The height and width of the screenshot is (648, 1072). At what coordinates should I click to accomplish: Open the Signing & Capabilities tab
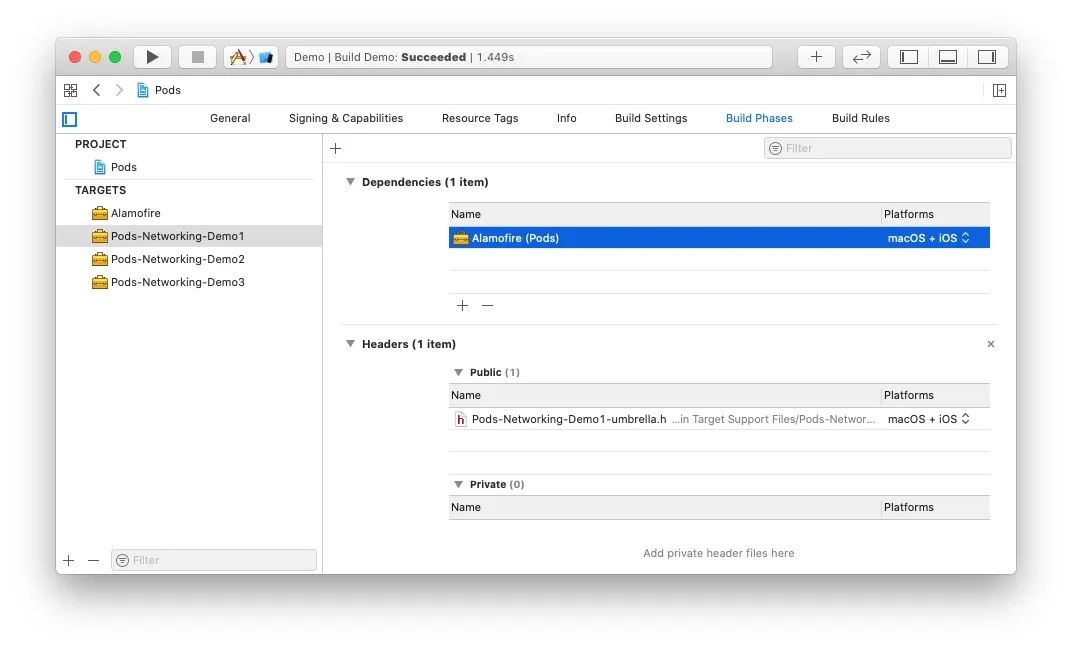[x=346, y=118]
